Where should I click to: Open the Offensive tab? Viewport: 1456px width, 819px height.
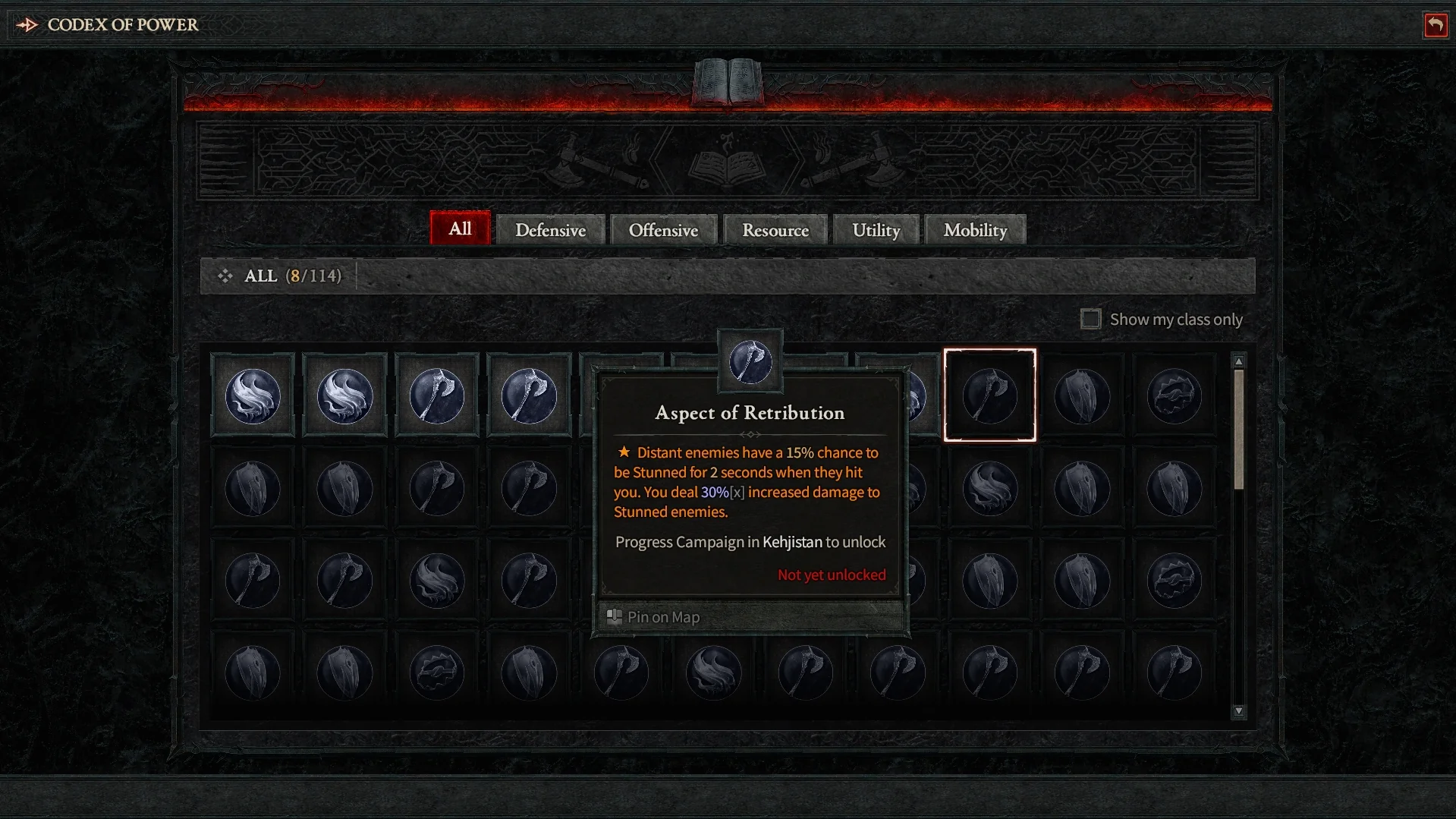[x=663, y=230]
